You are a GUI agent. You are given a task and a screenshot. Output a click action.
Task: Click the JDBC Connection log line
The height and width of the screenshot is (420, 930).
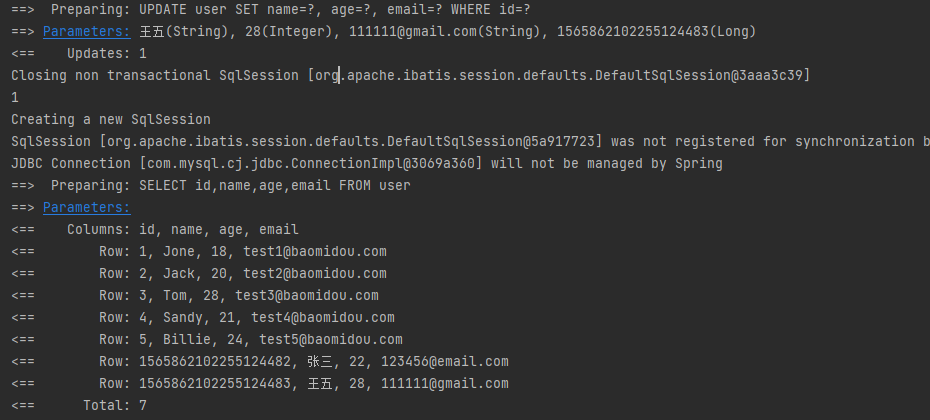[x=366, y=163]
